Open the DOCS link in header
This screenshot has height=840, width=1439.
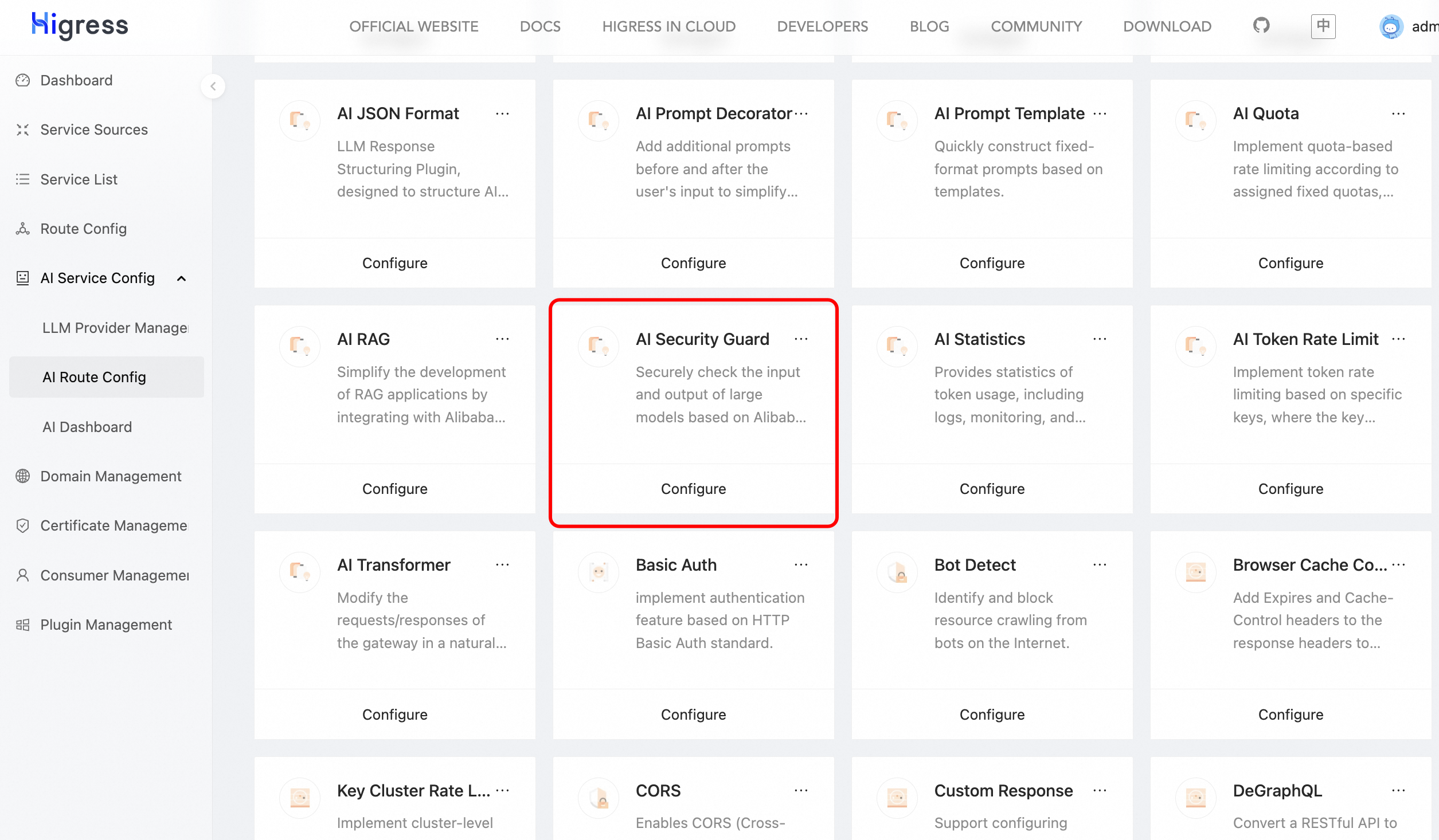pos(540,26)
